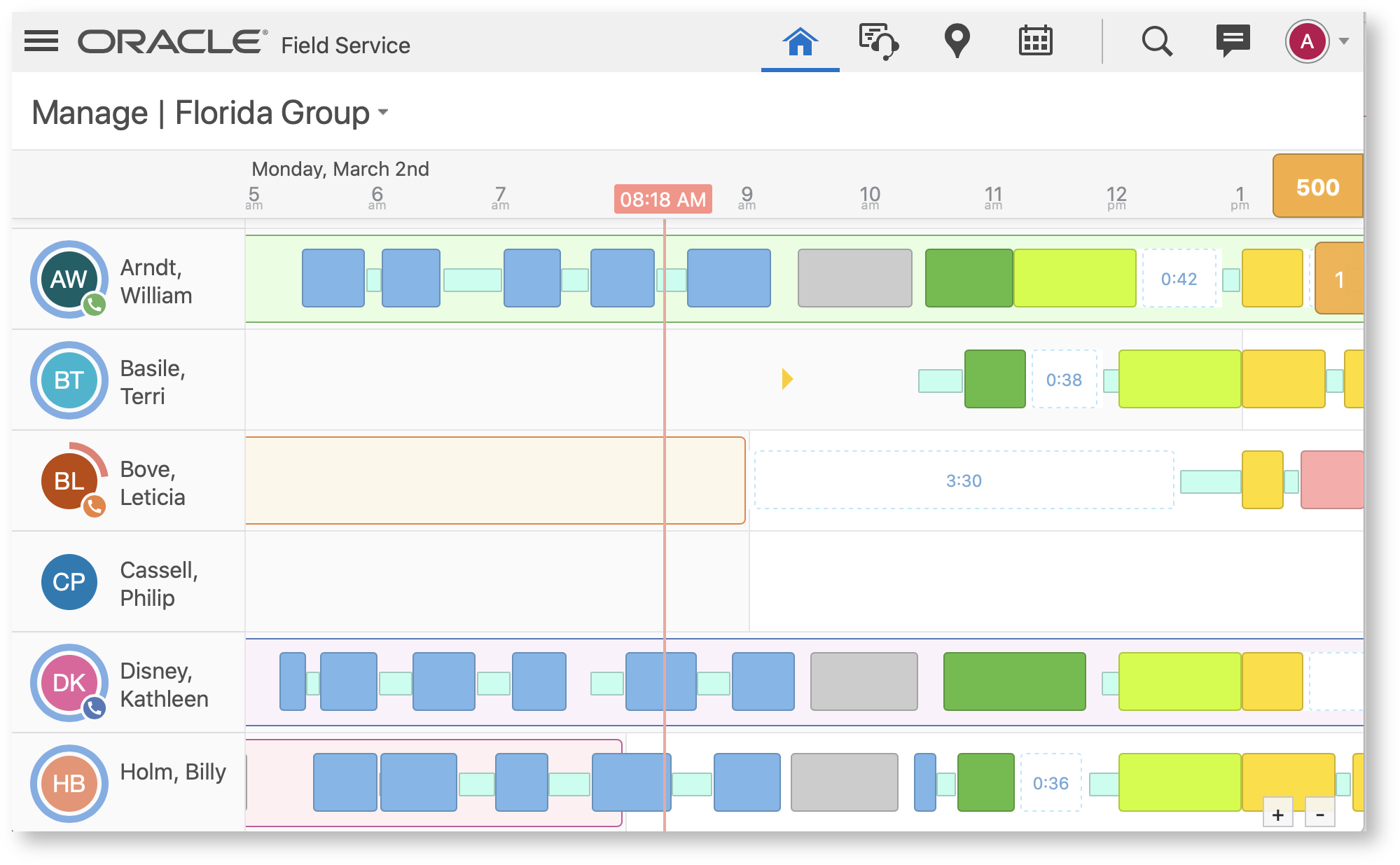Select Holm, Billy resource name
This screenshot has width=1400, height=865.
(x=173, y=772)
